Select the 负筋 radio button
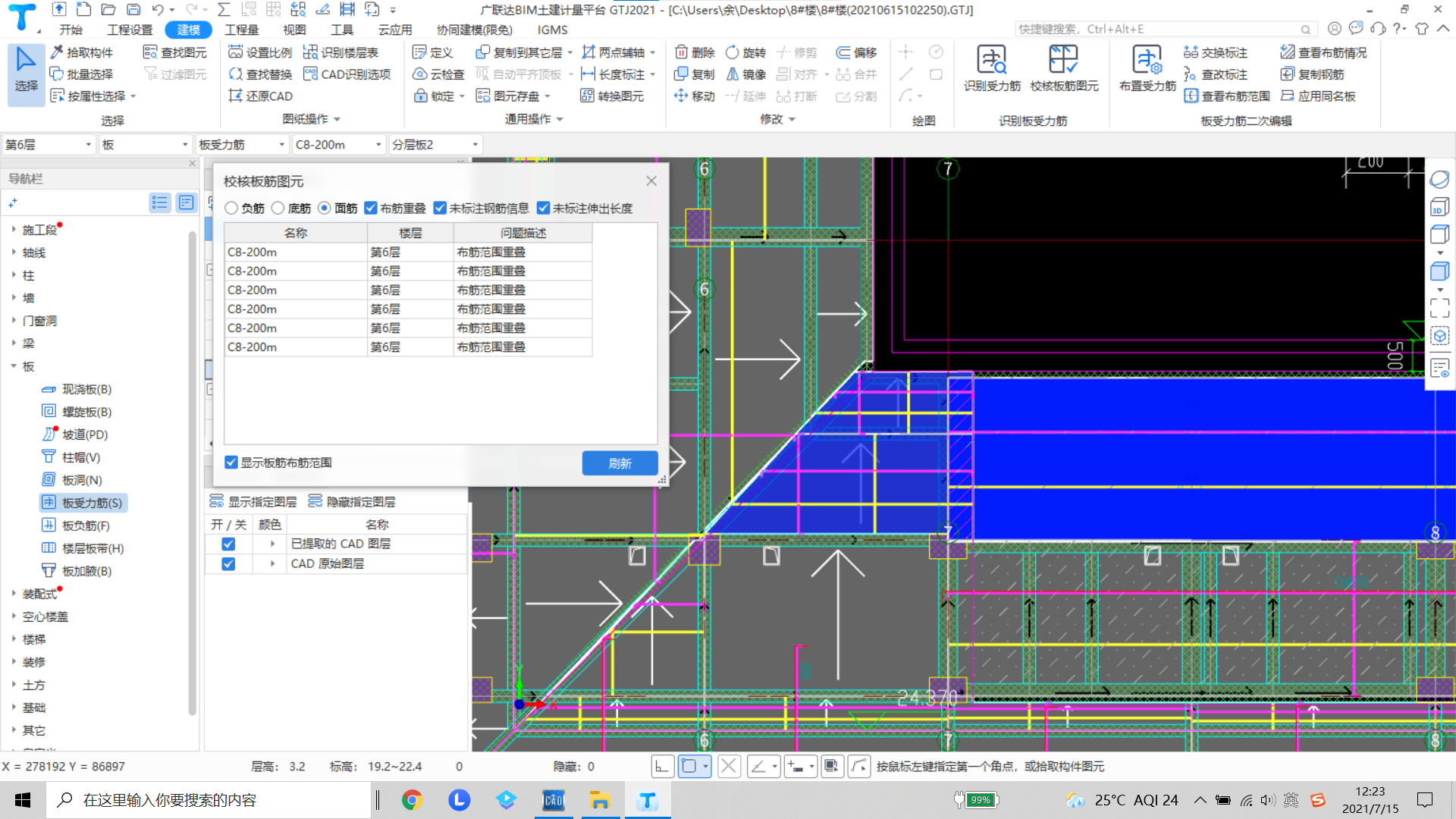This screenshot has height=819, width=1456. 232,208
